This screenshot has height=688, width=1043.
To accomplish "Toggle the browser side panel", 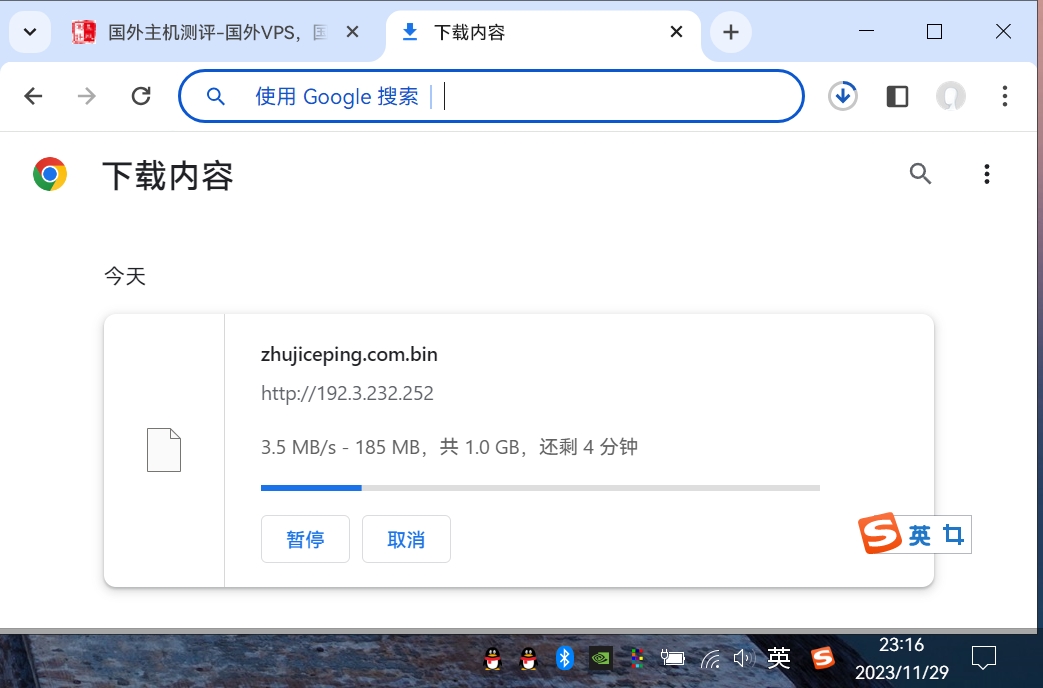I will pos(897,96).
